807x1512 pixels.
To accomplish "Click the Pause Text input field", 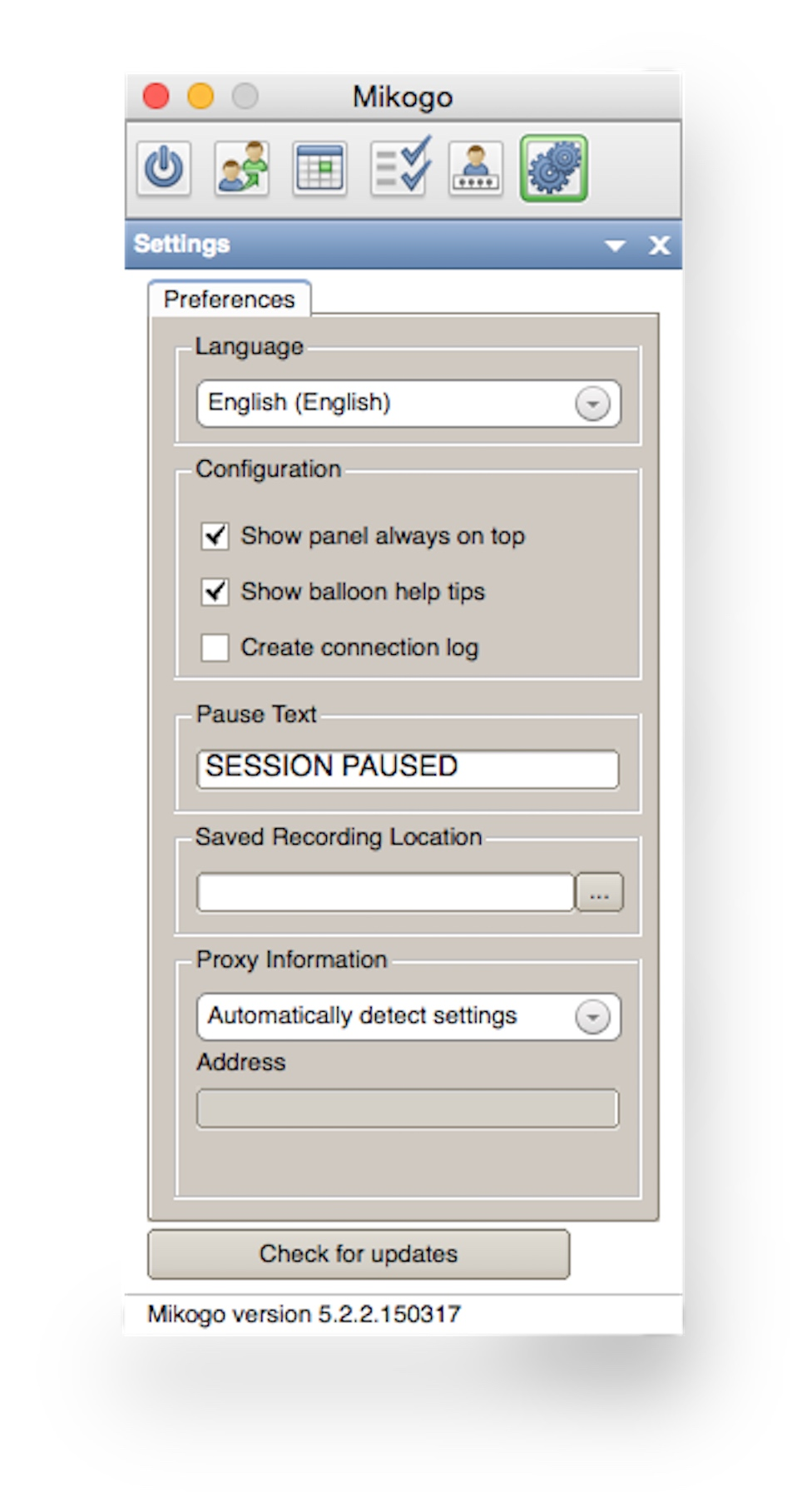I will tap(408, 767).
